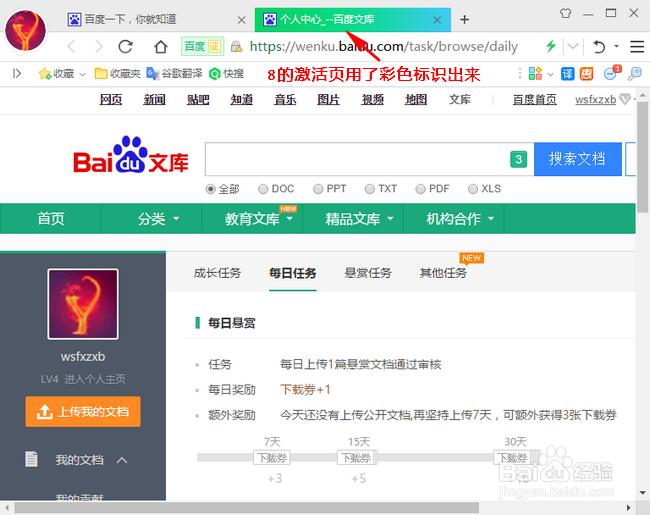Select the 全部 radio option

(211, 189)
